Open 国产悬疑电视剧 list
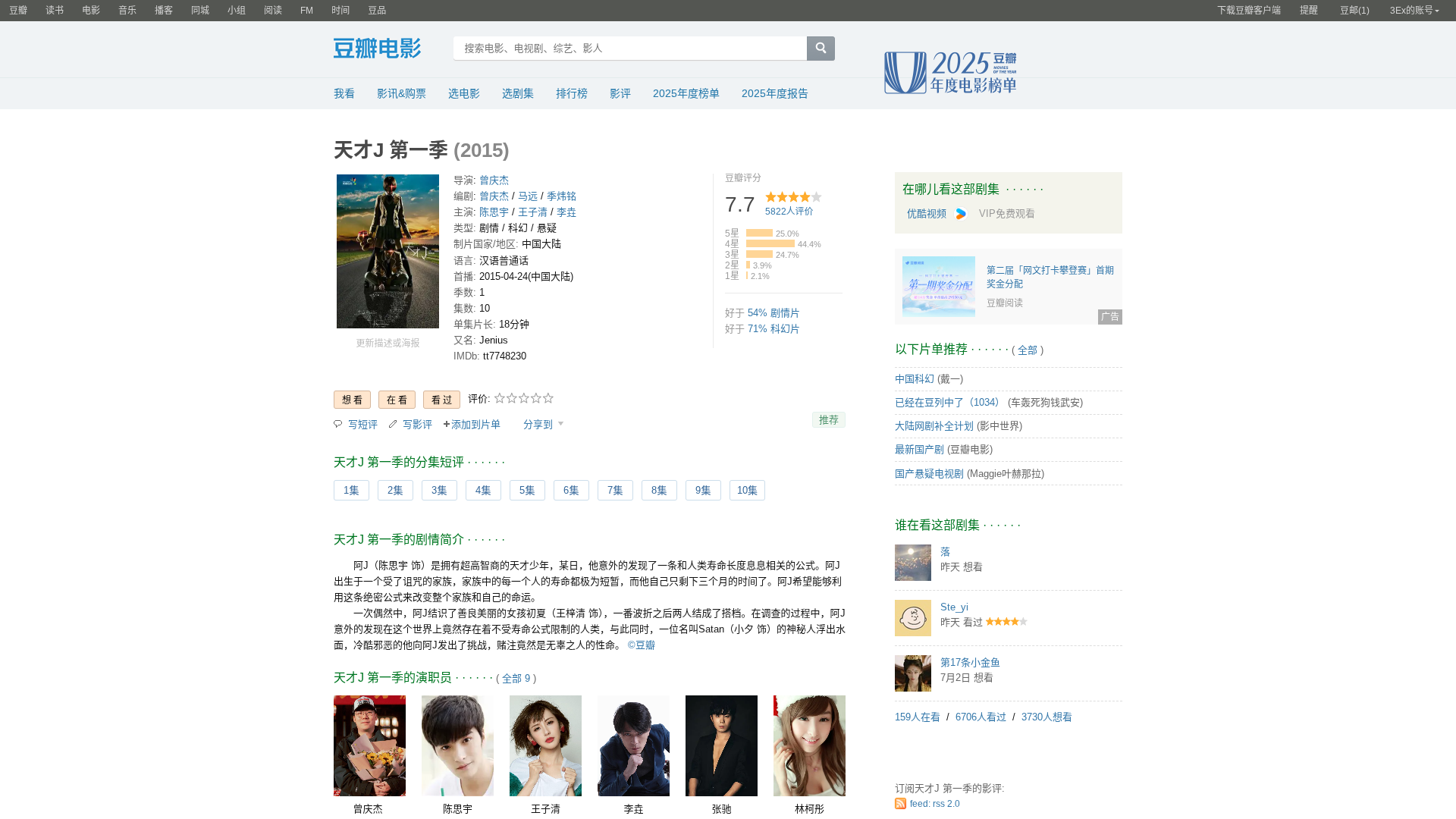 coord(929,474)
